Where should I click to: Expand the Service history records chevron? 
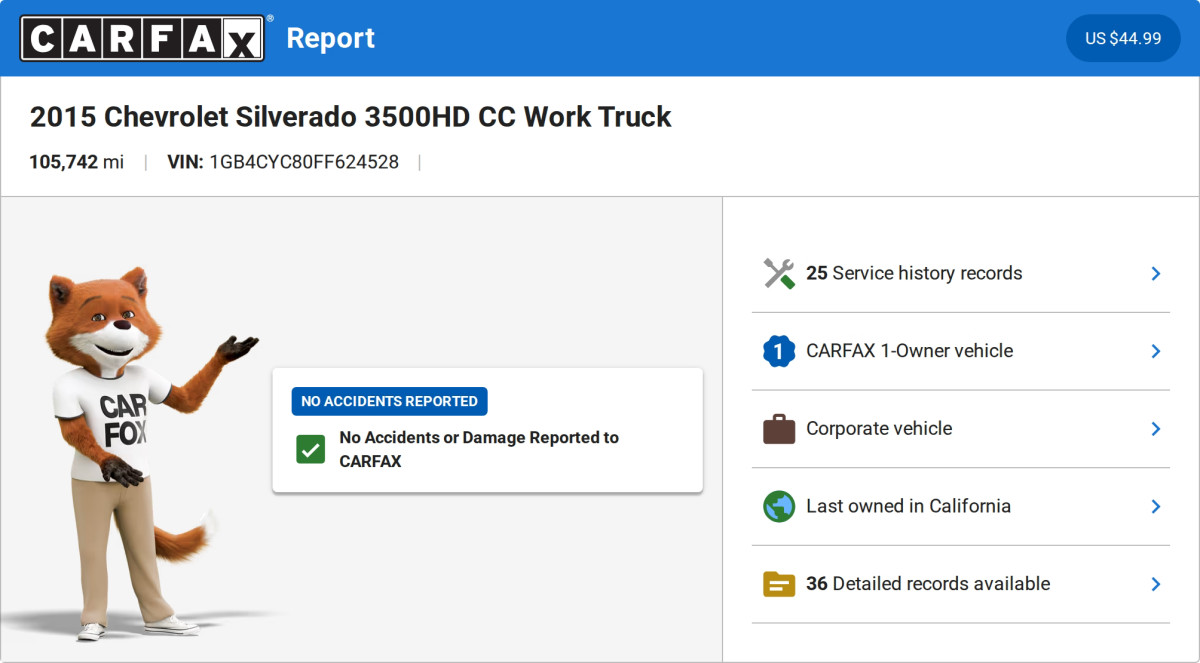tap(1155, 273)
